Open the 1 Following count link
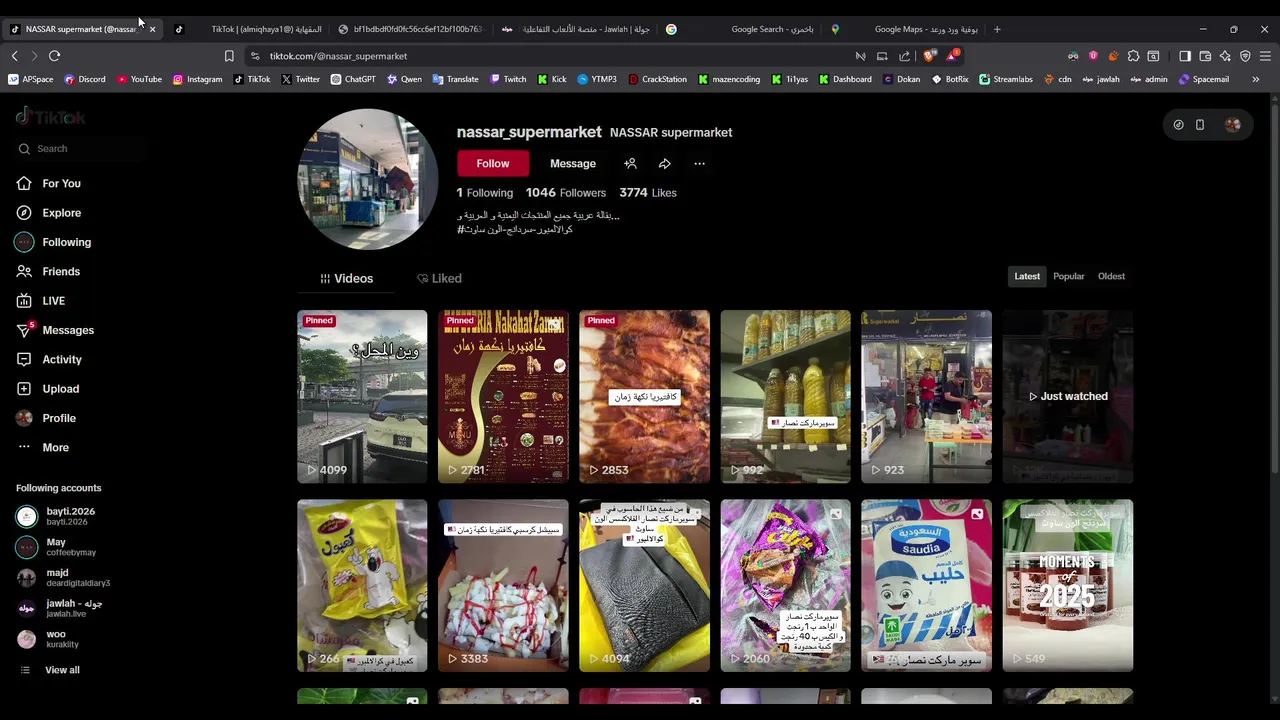 485,192
